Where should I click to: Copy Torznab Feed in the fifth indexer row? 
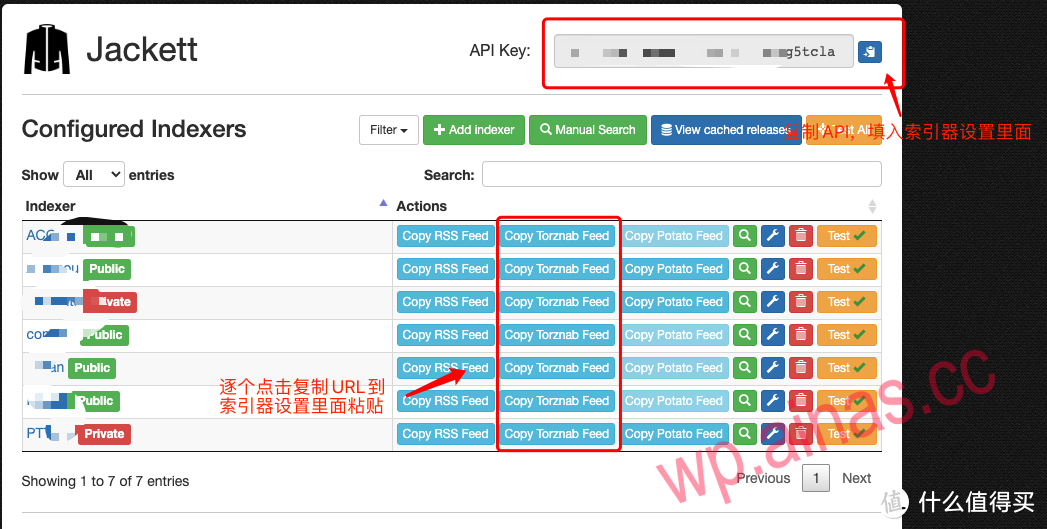[557, 367]
